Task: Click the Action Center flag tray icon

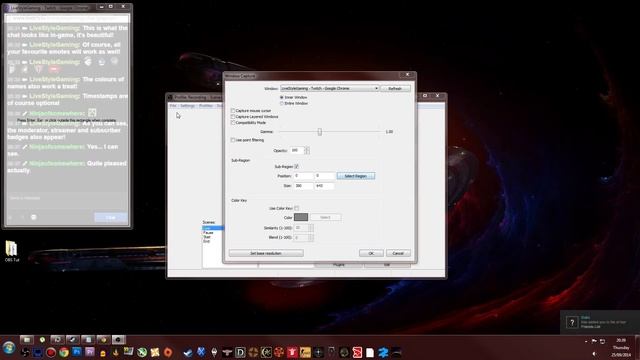Action: (x=594, y=341)
